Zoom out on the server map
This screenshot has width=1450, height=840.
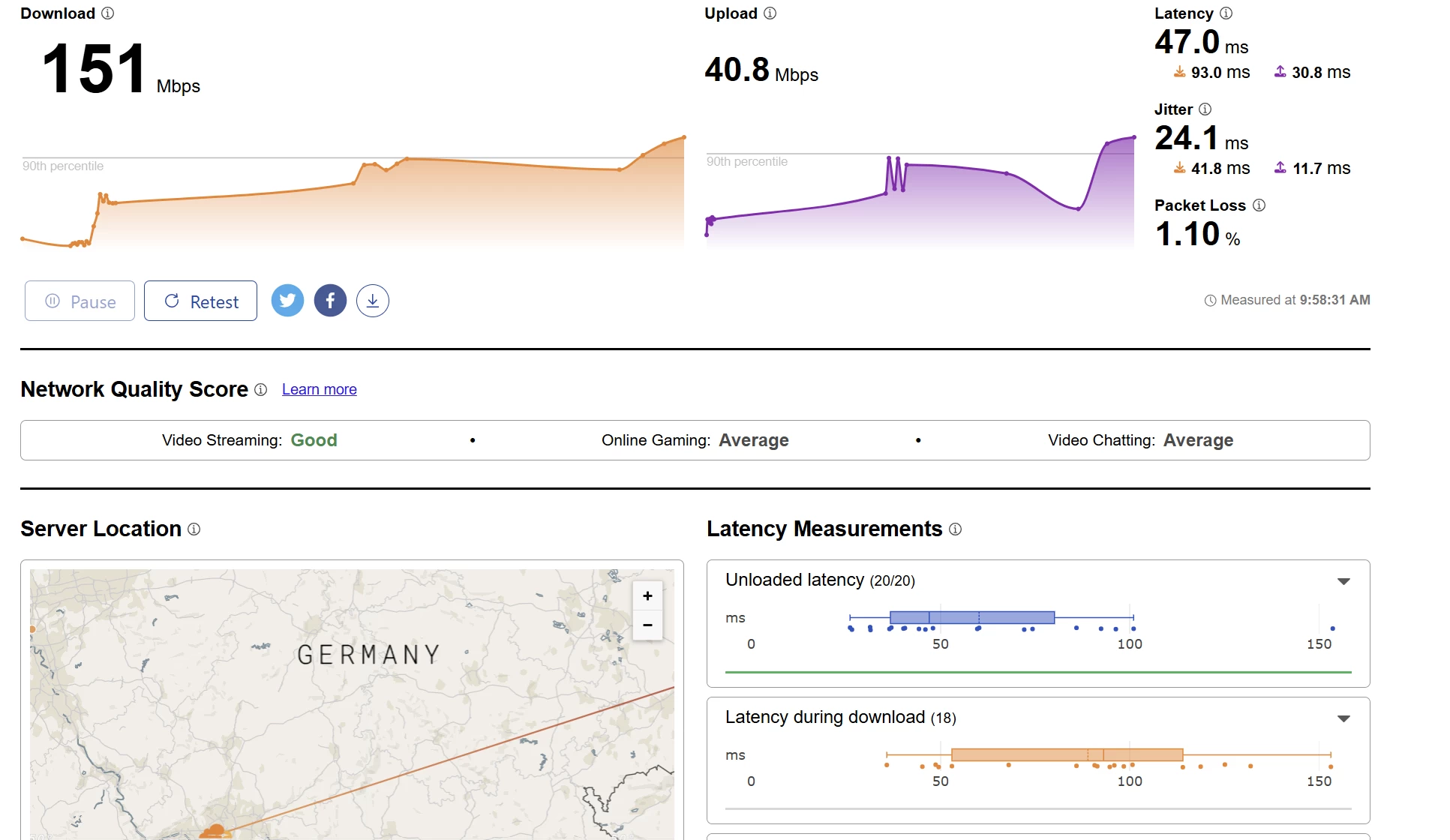point(647,625)
